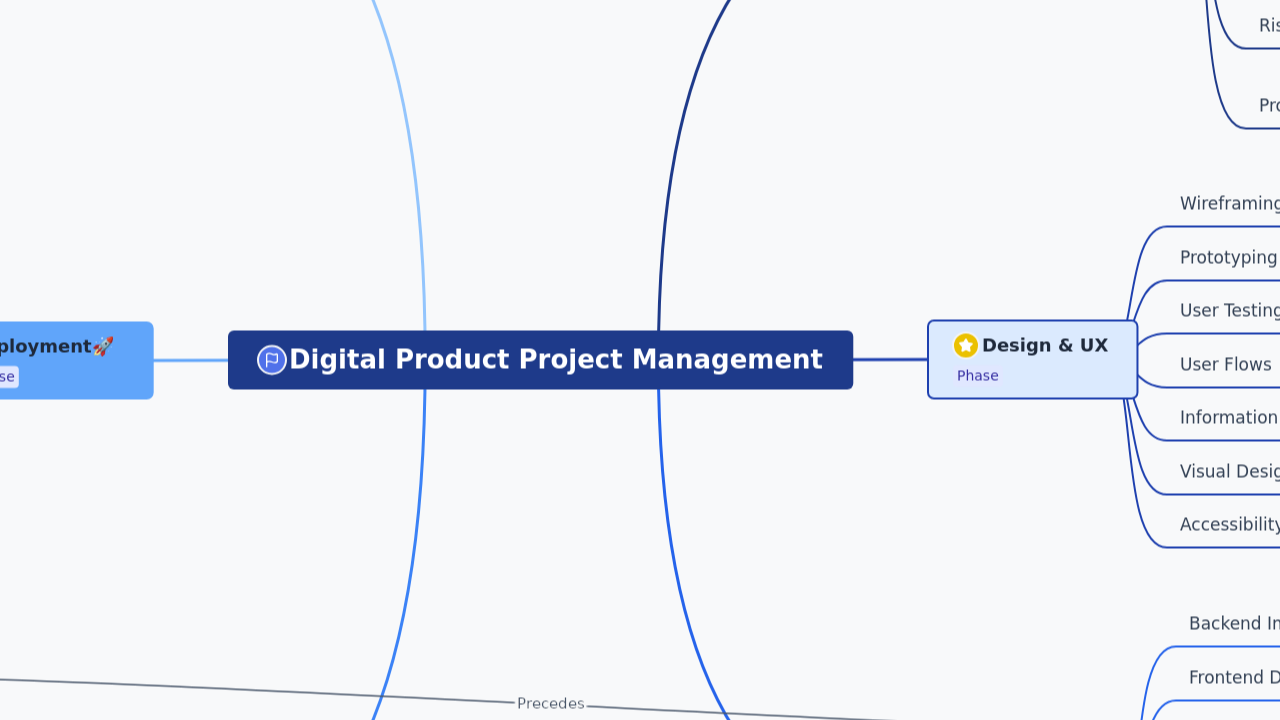
Task: Click the rocket emoji on Deployment node
Action: coord(103,346)
